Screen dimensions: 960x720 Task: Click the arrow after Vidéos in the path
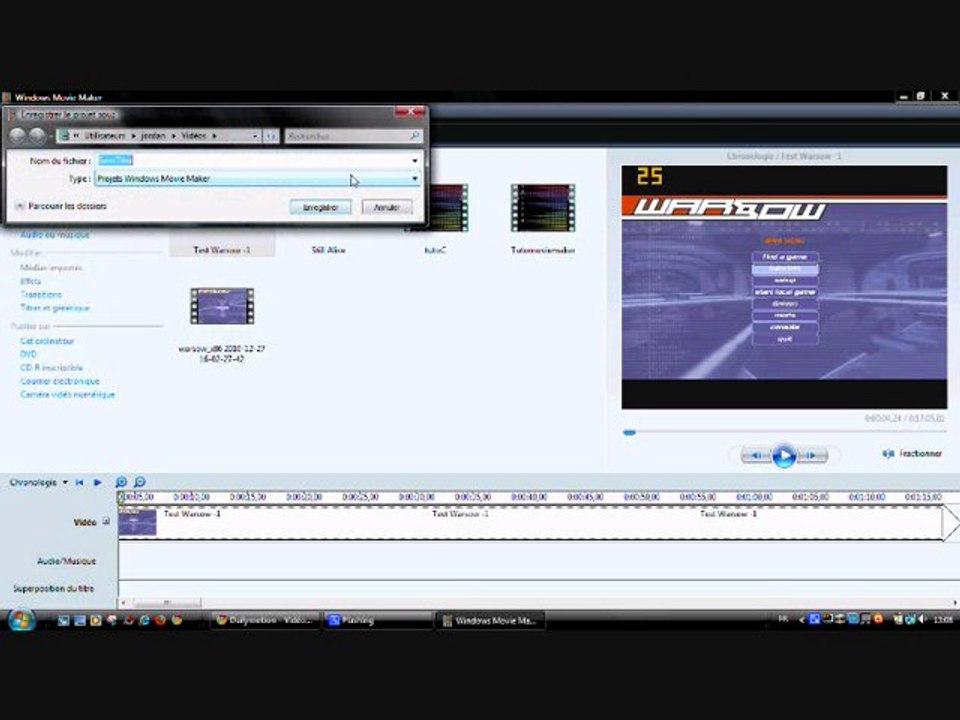(x=214, y=136)
